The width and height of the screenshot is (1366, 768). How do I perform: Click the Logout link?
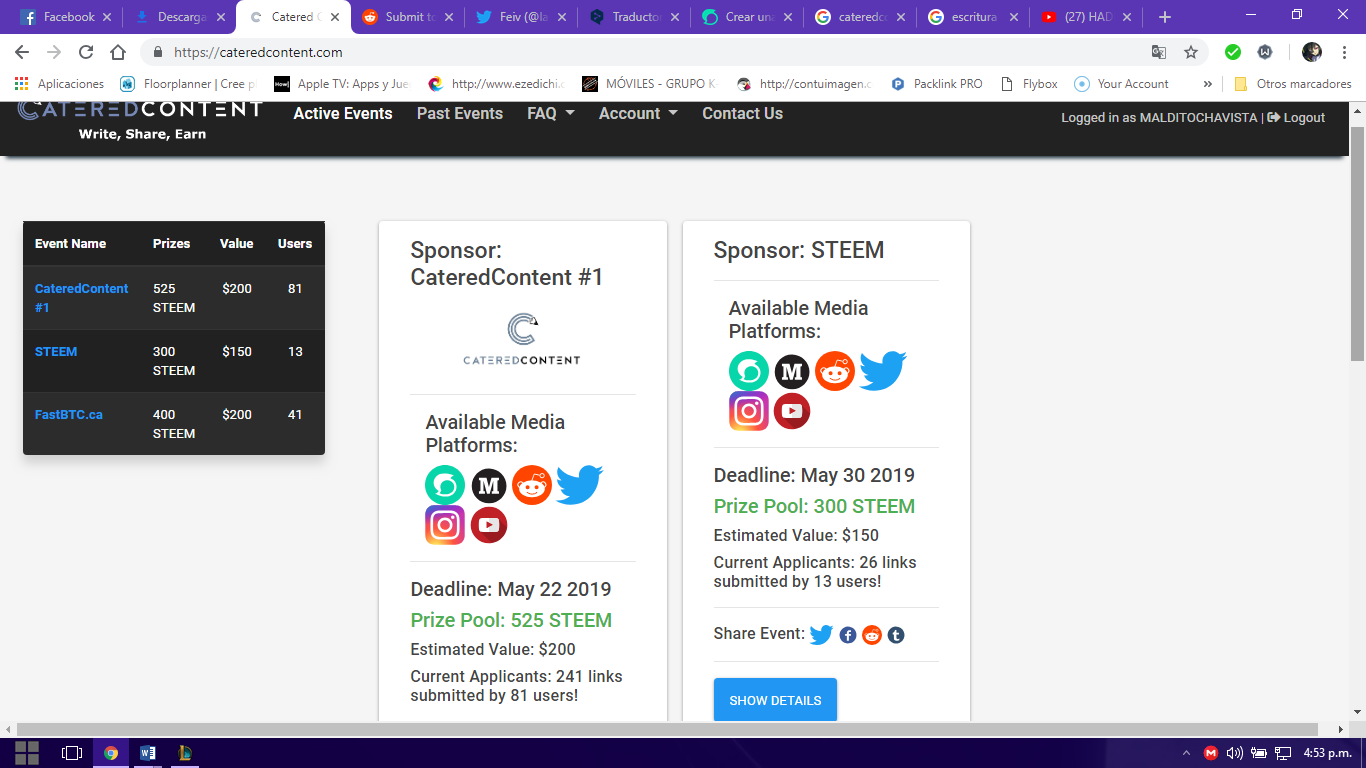tap(1296, 117)
